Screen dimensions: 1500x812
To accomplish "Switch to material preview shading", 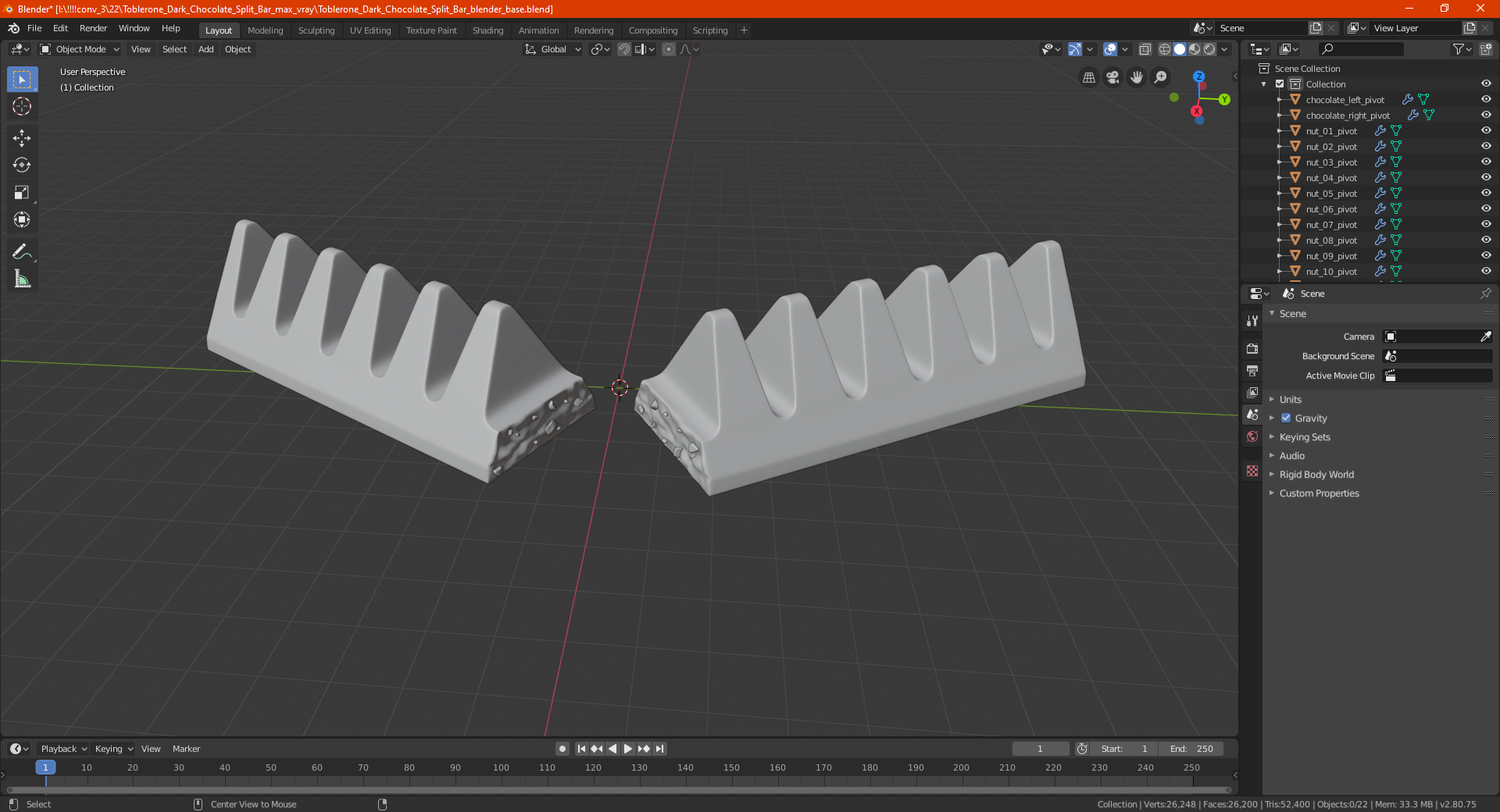I will (x=1195, y=49).
